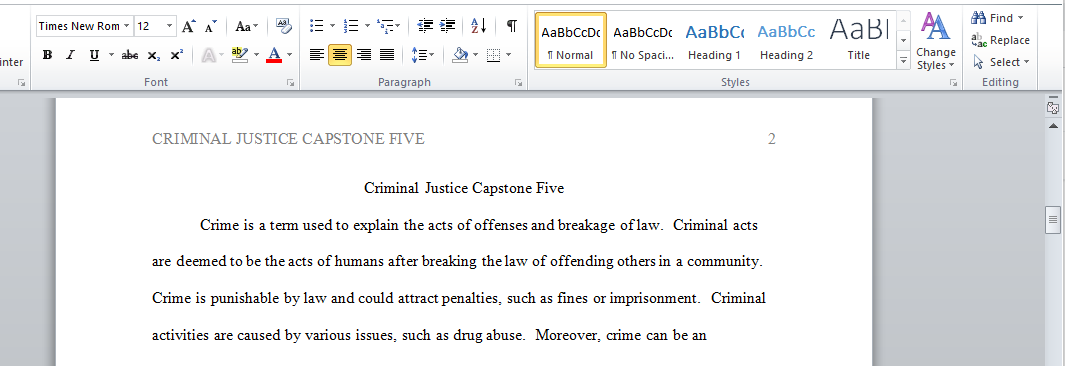The width and height of the screenshot is (1065, 366).
Task: Click header text 'CRIMINAL JUSTICE CAPSTONE FIVE'
Action: [x=288, y=139]
